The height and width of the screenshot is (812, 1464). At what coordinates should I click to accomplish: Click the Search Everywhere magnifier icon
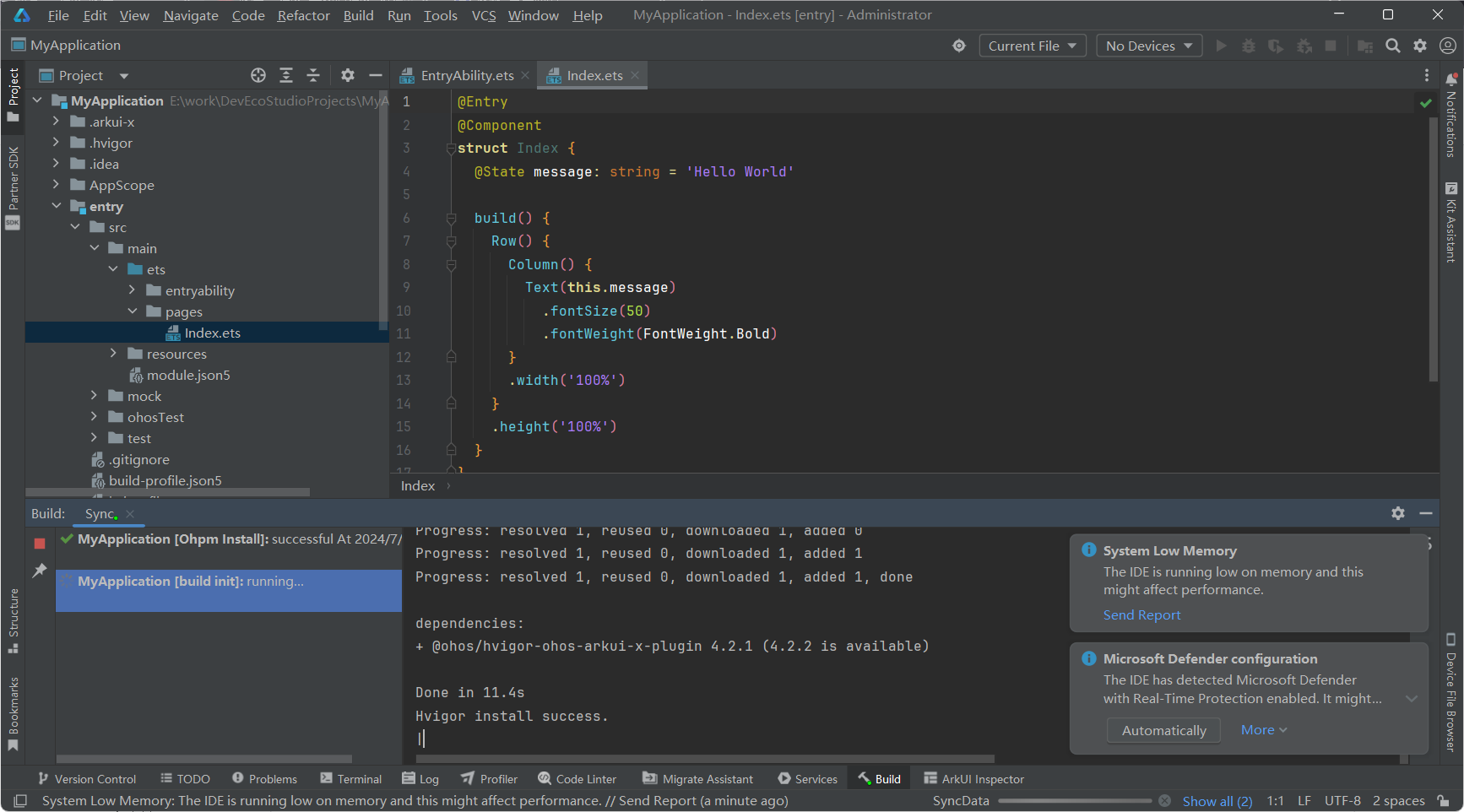pyautogui.click(x=1393, y=46)
